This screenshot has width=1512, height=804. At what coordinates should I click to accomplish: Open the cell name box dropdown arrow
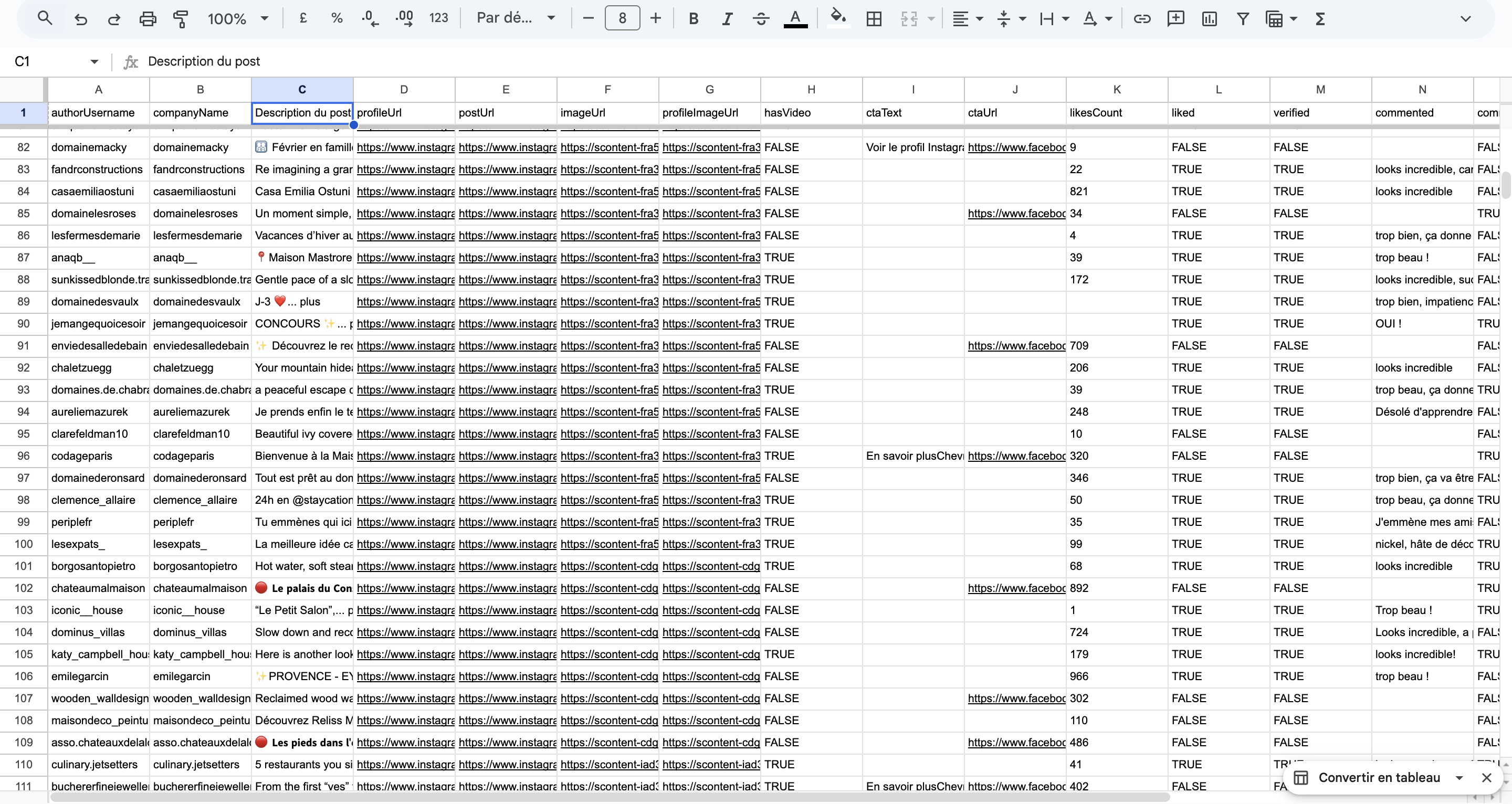coord(94,61)
